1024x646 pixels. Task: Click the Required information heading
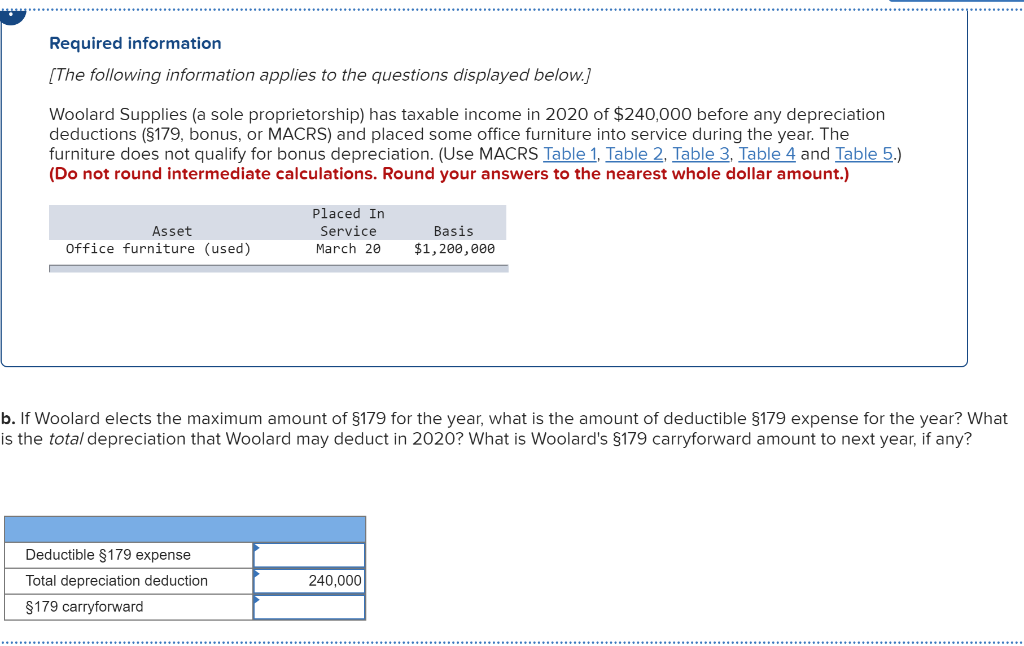135,43
